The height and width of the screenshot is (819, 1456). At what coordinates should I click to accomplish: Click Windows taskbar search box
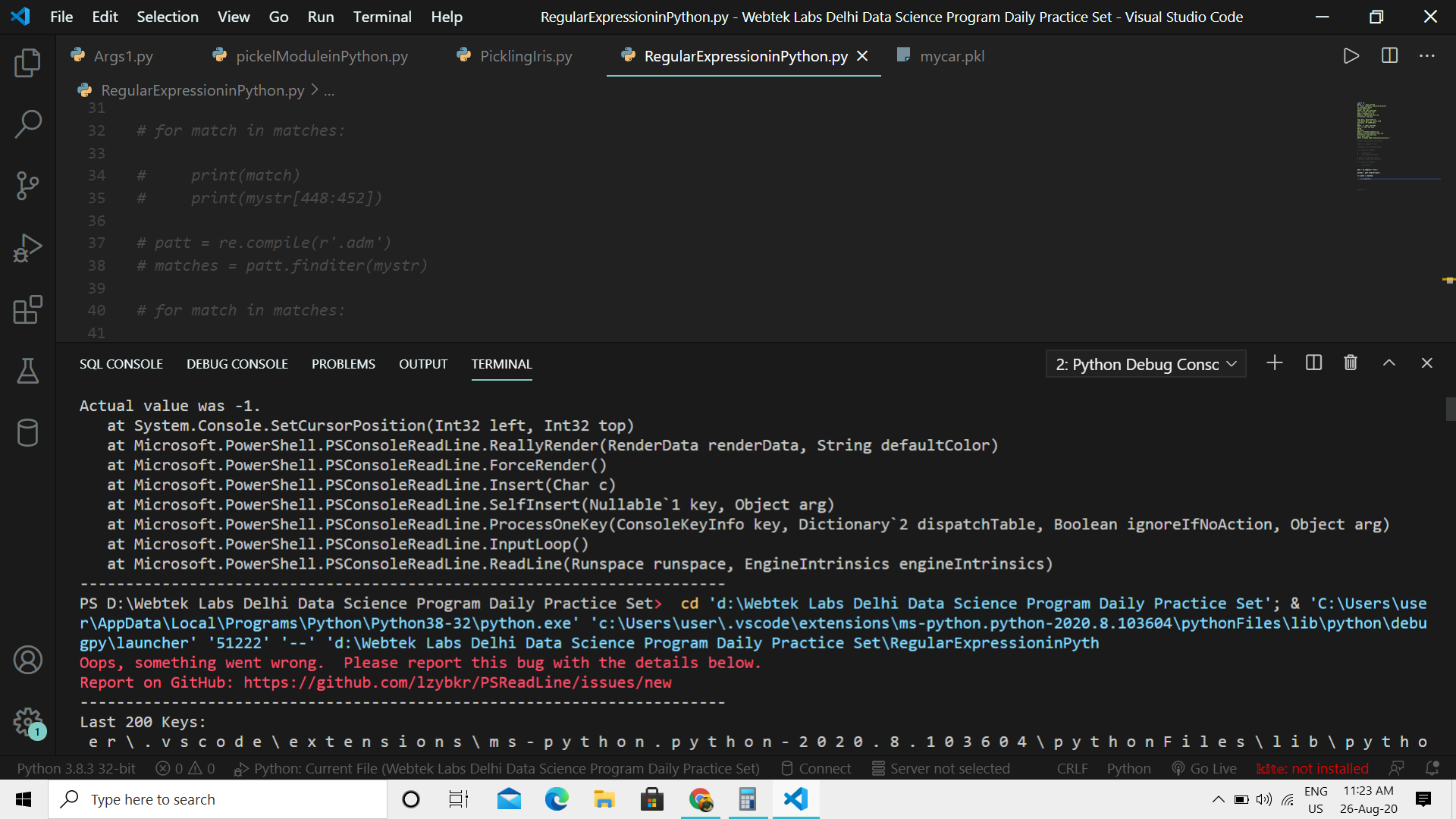[x=220, y=799]
